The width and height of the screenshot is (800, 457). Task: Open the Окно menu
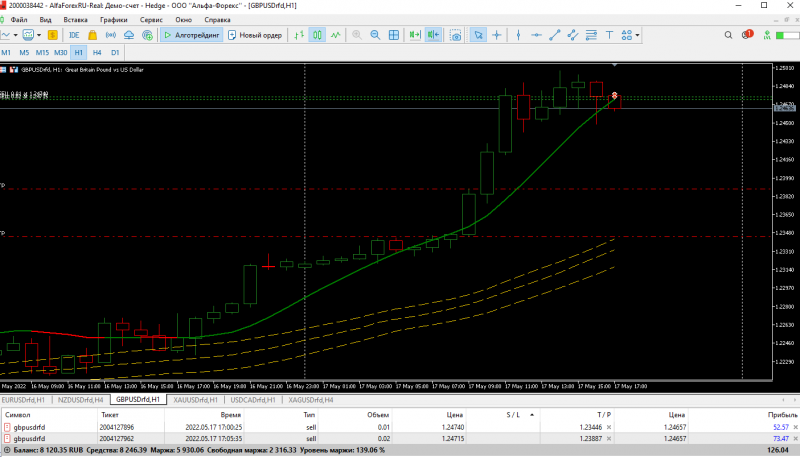[184, 20]
